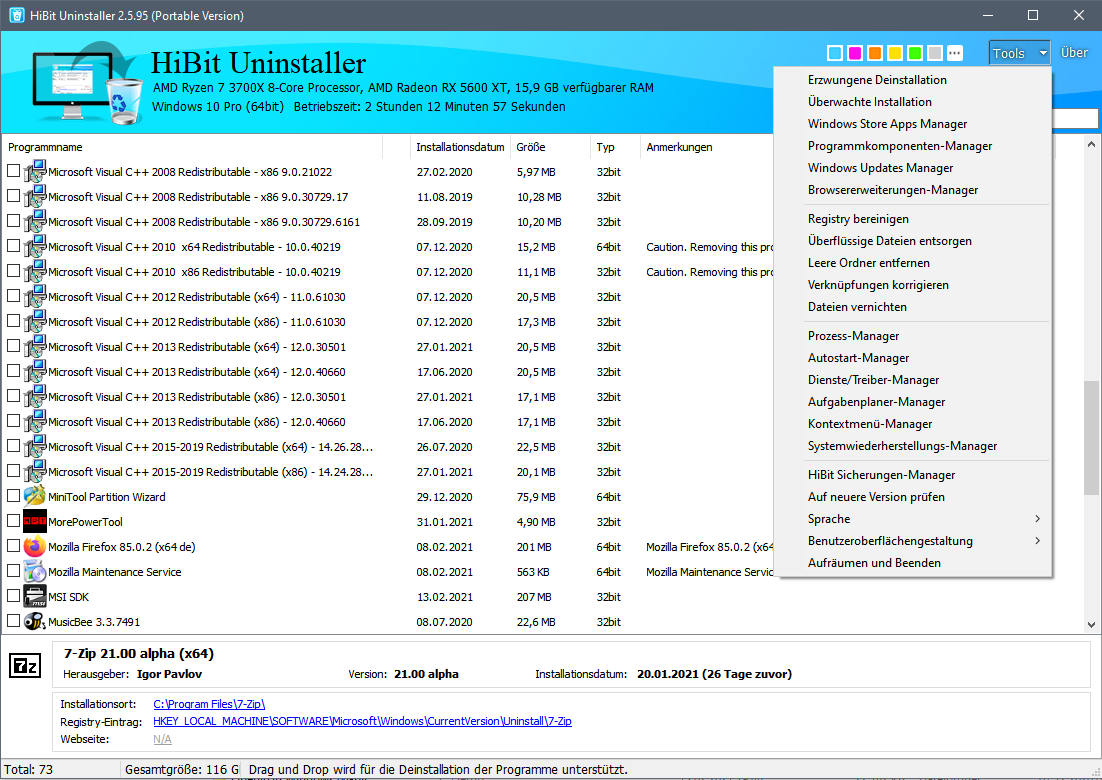Click the program list scroll up arrow
This screenshot has height=780, width=1102.
coord(1091,145)
